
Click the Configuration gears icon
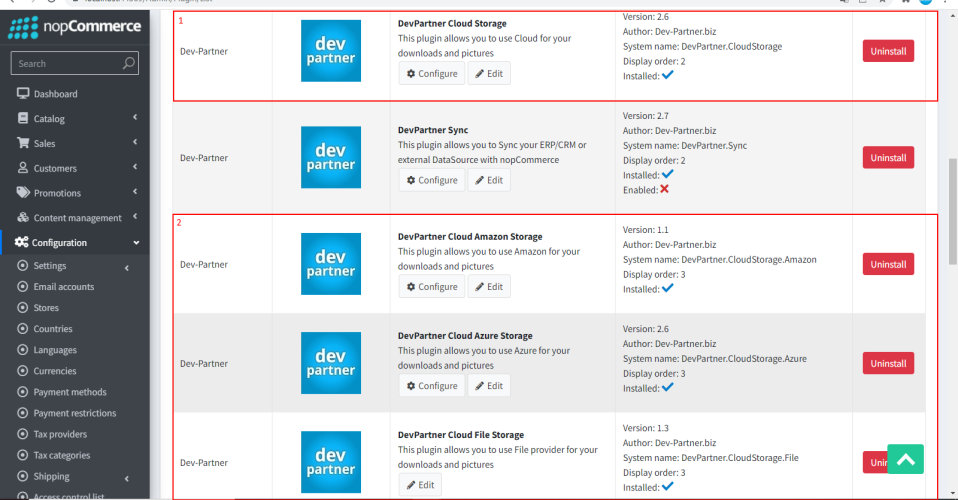click(x=21, y=242)
